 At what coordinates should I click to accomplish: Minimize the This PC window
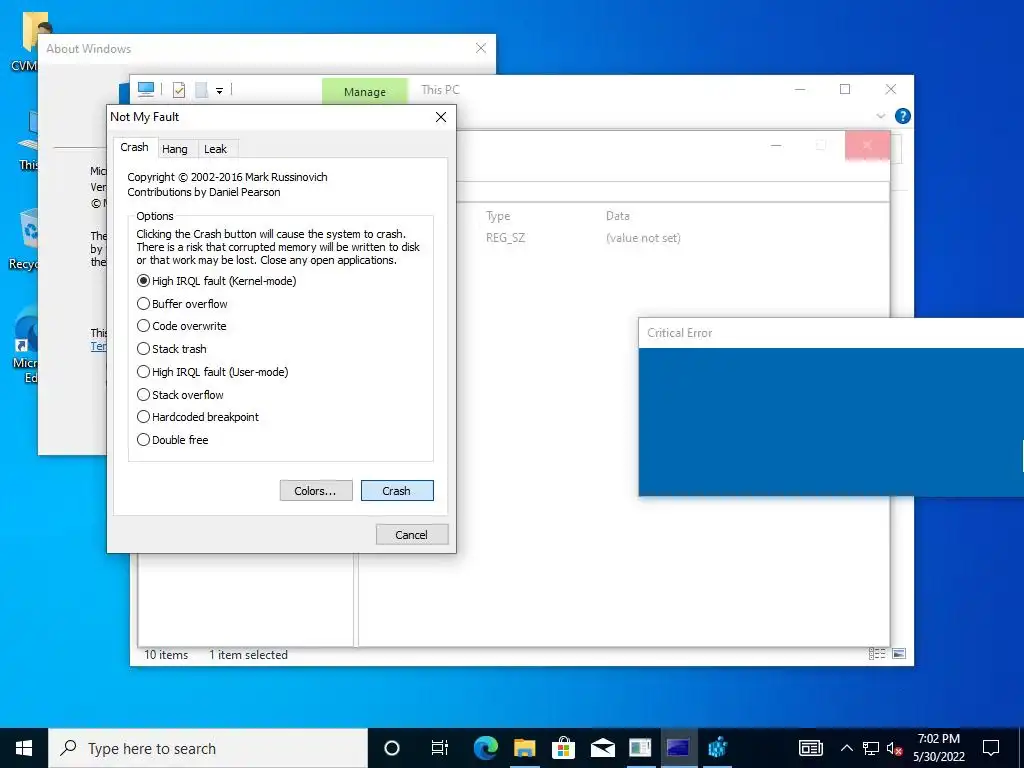[800, 89]
